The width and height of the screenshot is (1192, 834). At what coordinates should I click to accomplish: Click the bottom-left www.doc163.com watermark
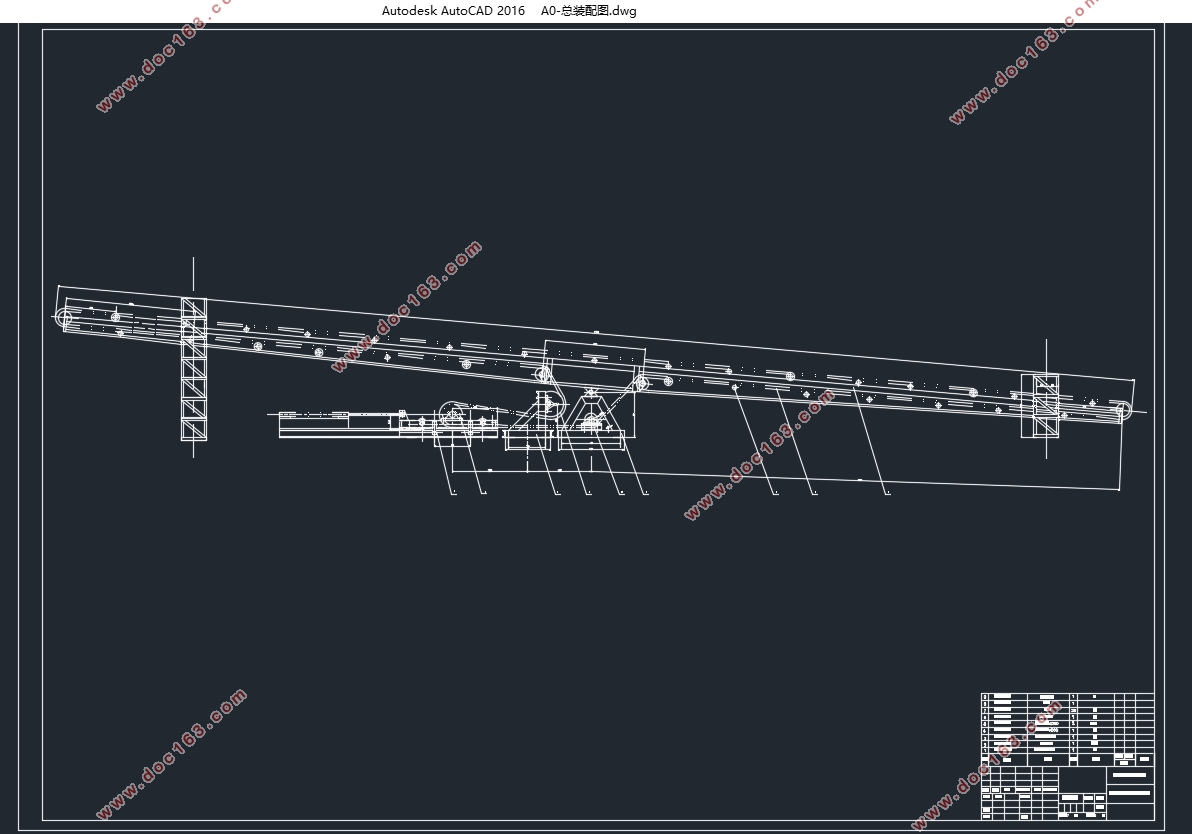170,754
